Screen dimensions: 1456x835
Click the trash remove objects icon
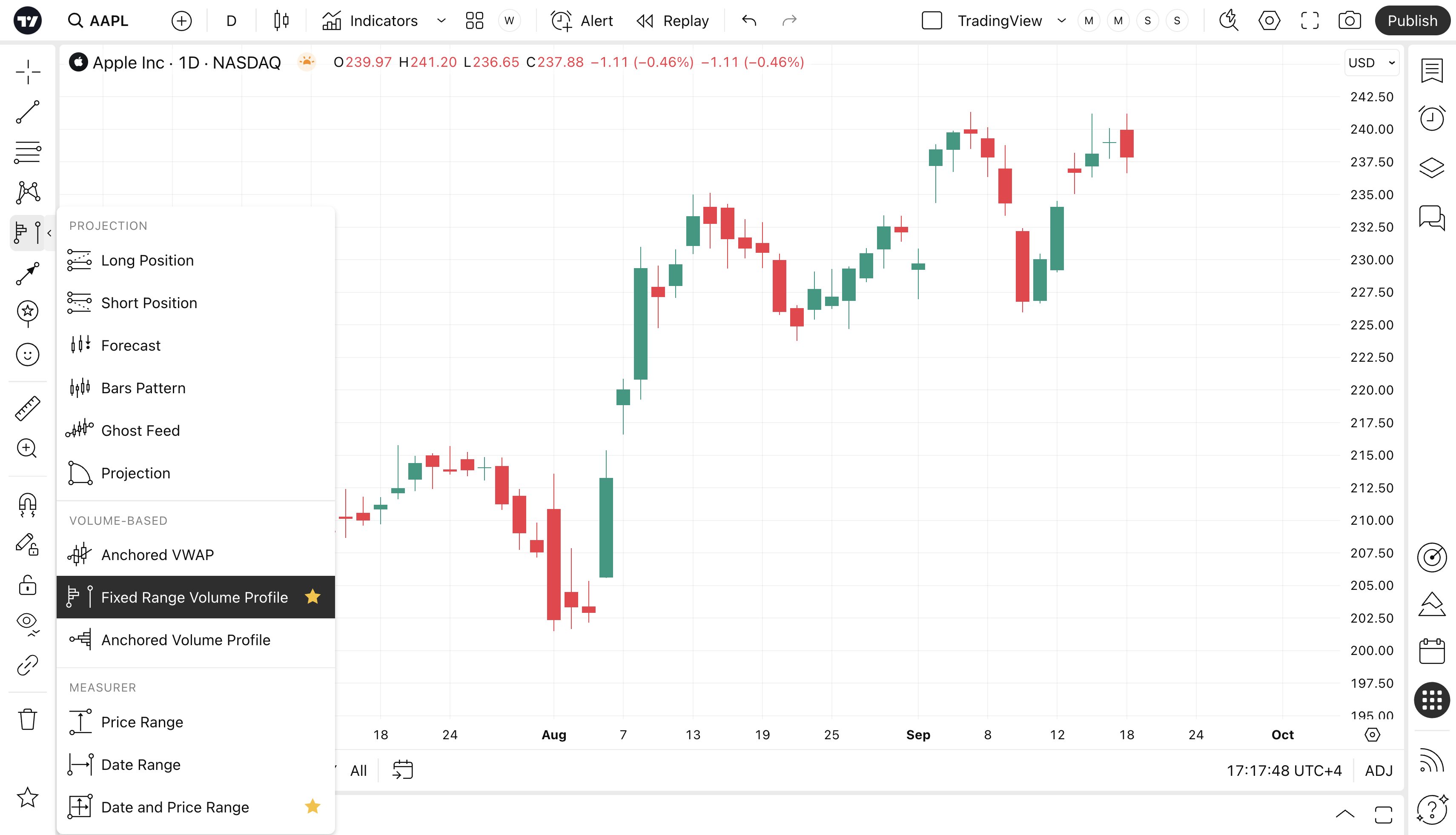click(x=28, y=719)
